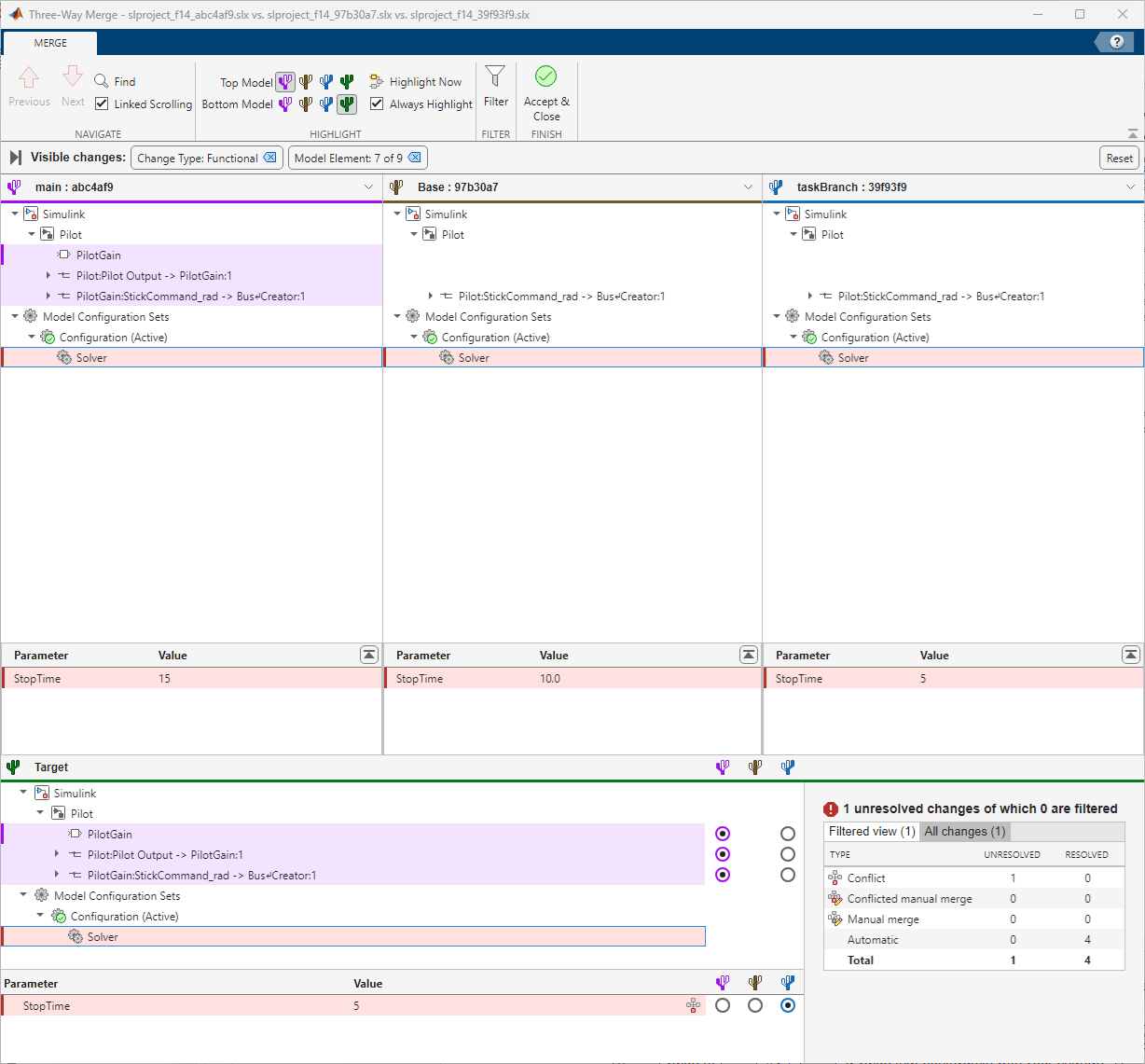Click Automatic row in changes summary
1145x1064 pixels.
click(974, 940)
